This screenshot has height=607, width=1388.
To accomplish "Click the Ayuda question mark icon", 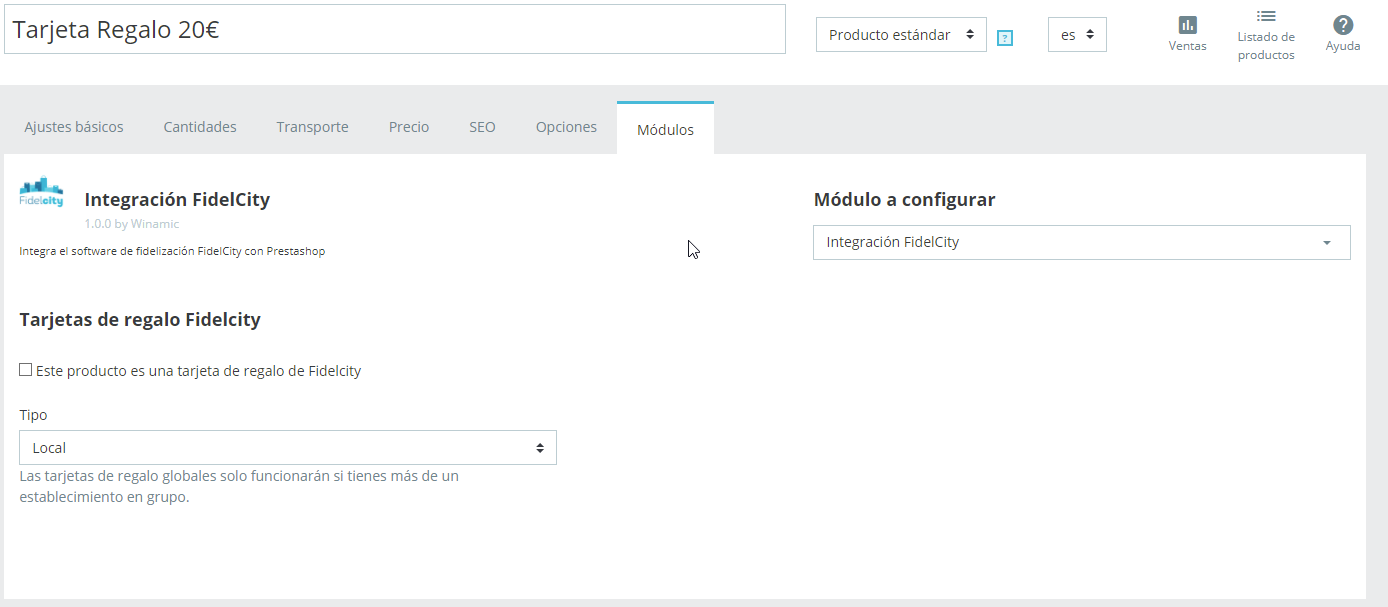I will click(x=1343, y=25).
